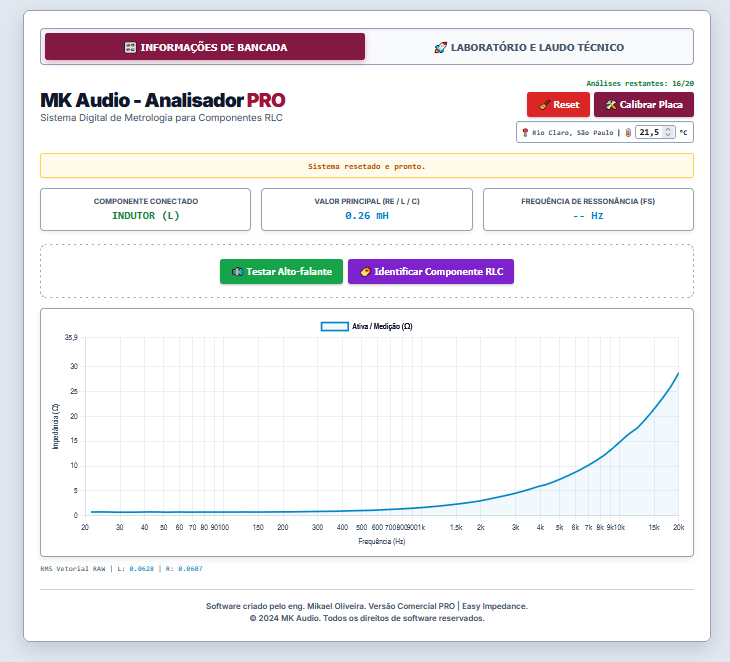
Task: Click the Impedância (Ω) axis label
Action: point(55,426)
